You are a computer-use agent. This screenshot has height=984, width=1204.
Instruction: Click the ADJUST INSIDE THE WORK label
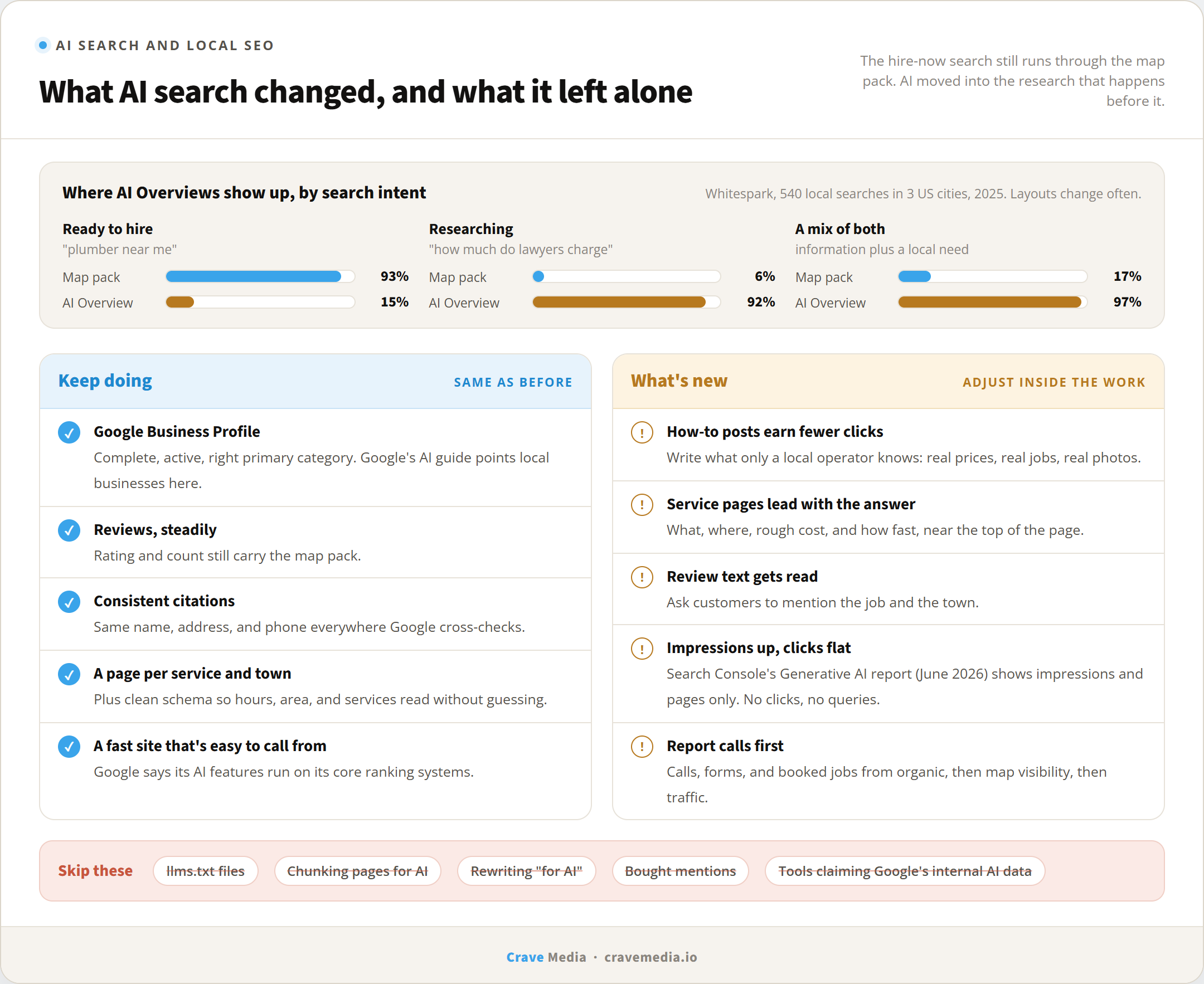pos(1053,383)
